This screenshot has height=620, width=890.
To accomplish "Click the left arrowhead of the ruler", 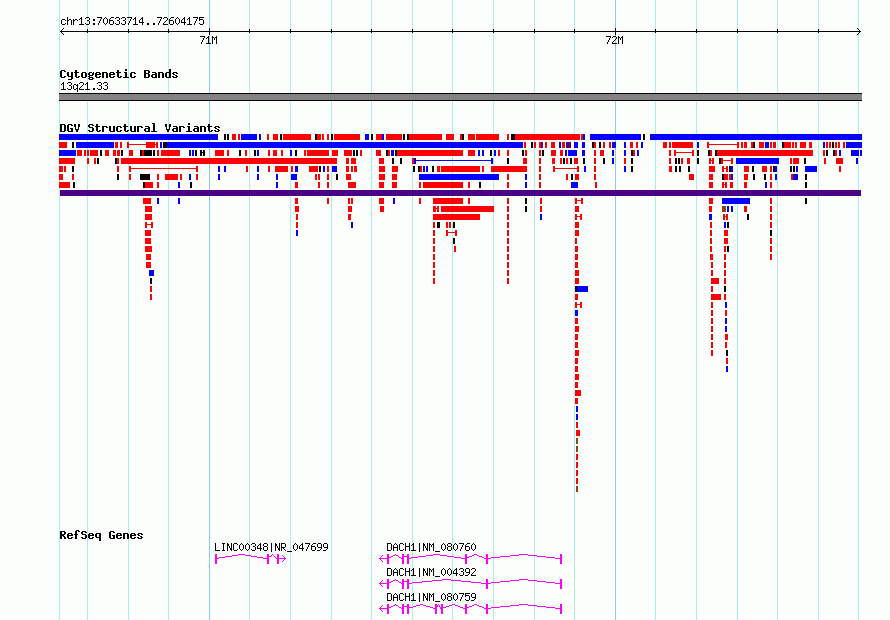I will tap(62, 32).
